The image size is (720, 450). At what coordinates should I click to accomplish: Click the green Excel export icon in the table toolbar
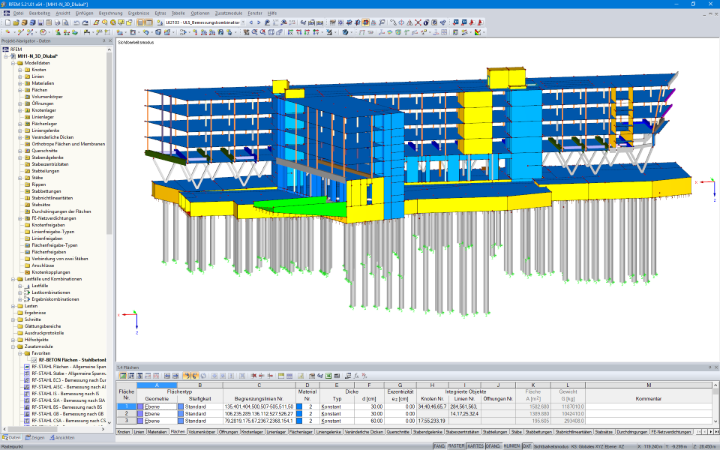point(328,376)
